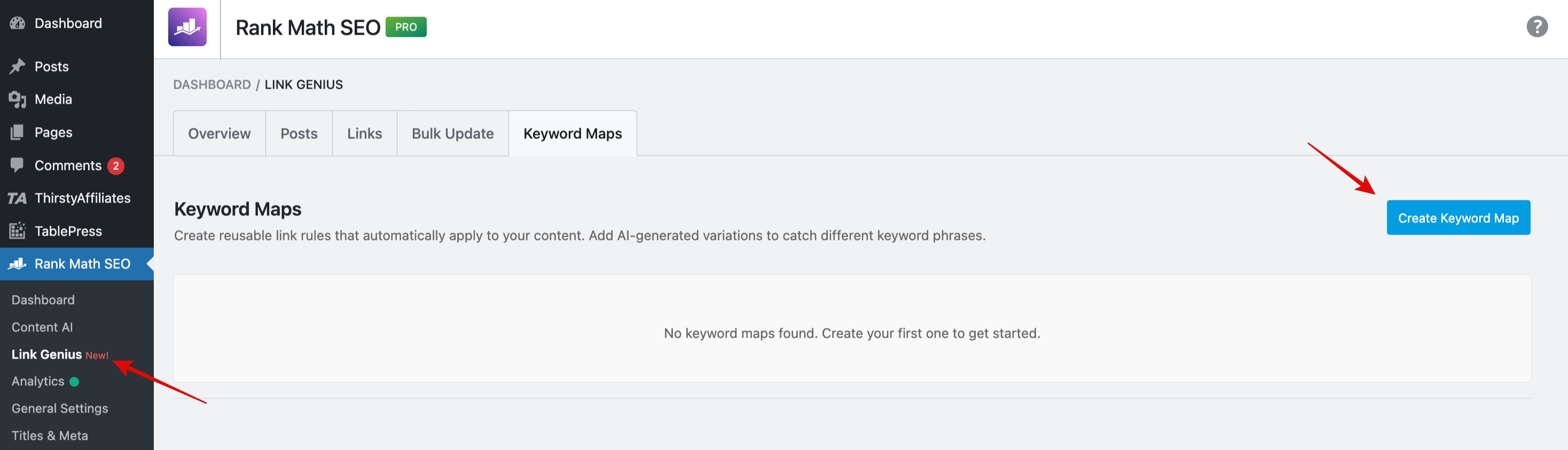Click the Comments speech bubble icon
This screenshot has height=450, width=1568.
click(x=17, y=165)
